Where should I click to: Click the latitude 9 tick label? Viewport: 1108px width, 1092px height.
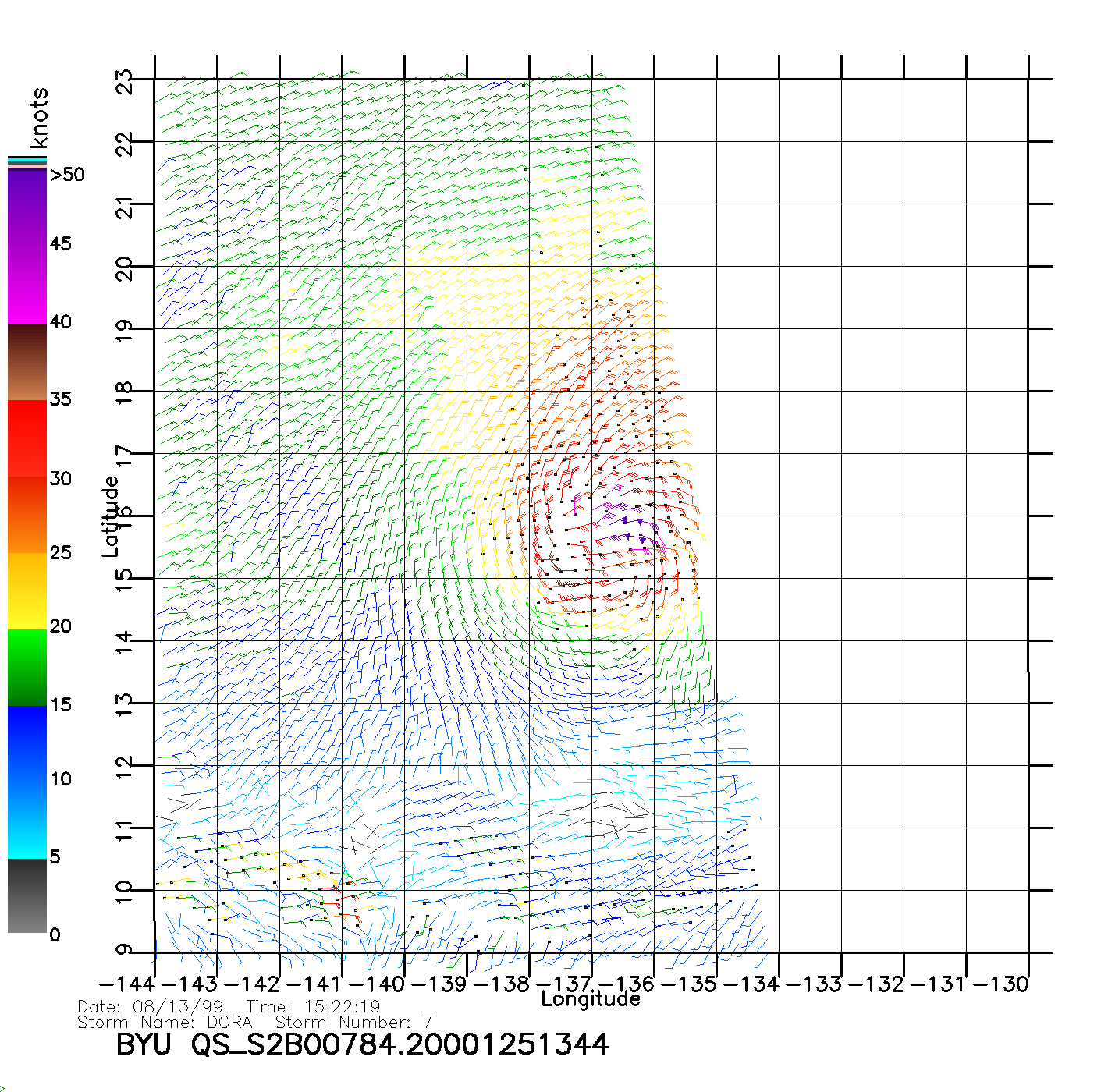pyautogui.click(x=125, y=950)
